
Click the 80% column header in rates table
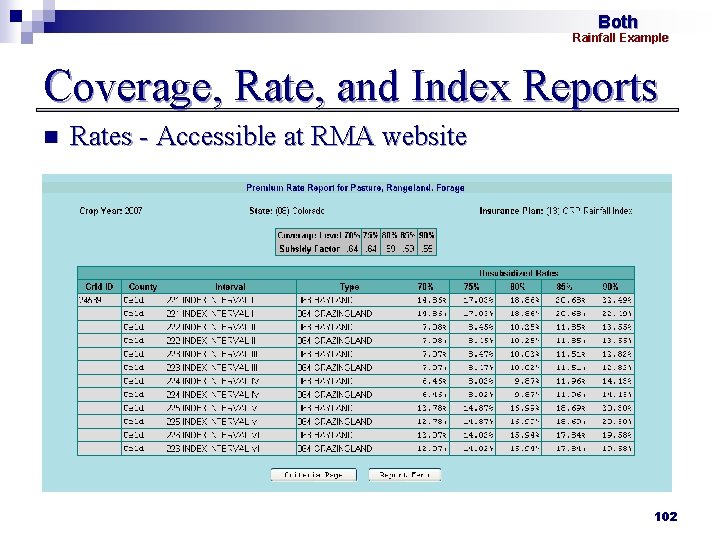coord(518,287)
